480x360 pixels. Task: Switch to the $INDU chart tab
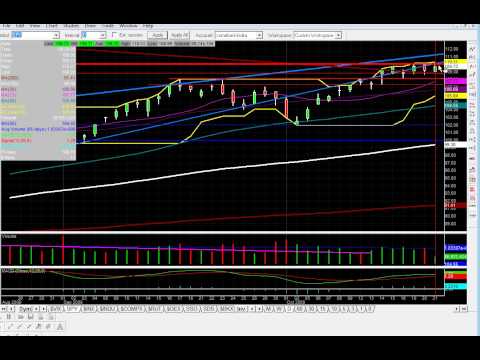(x=108, y=309)
